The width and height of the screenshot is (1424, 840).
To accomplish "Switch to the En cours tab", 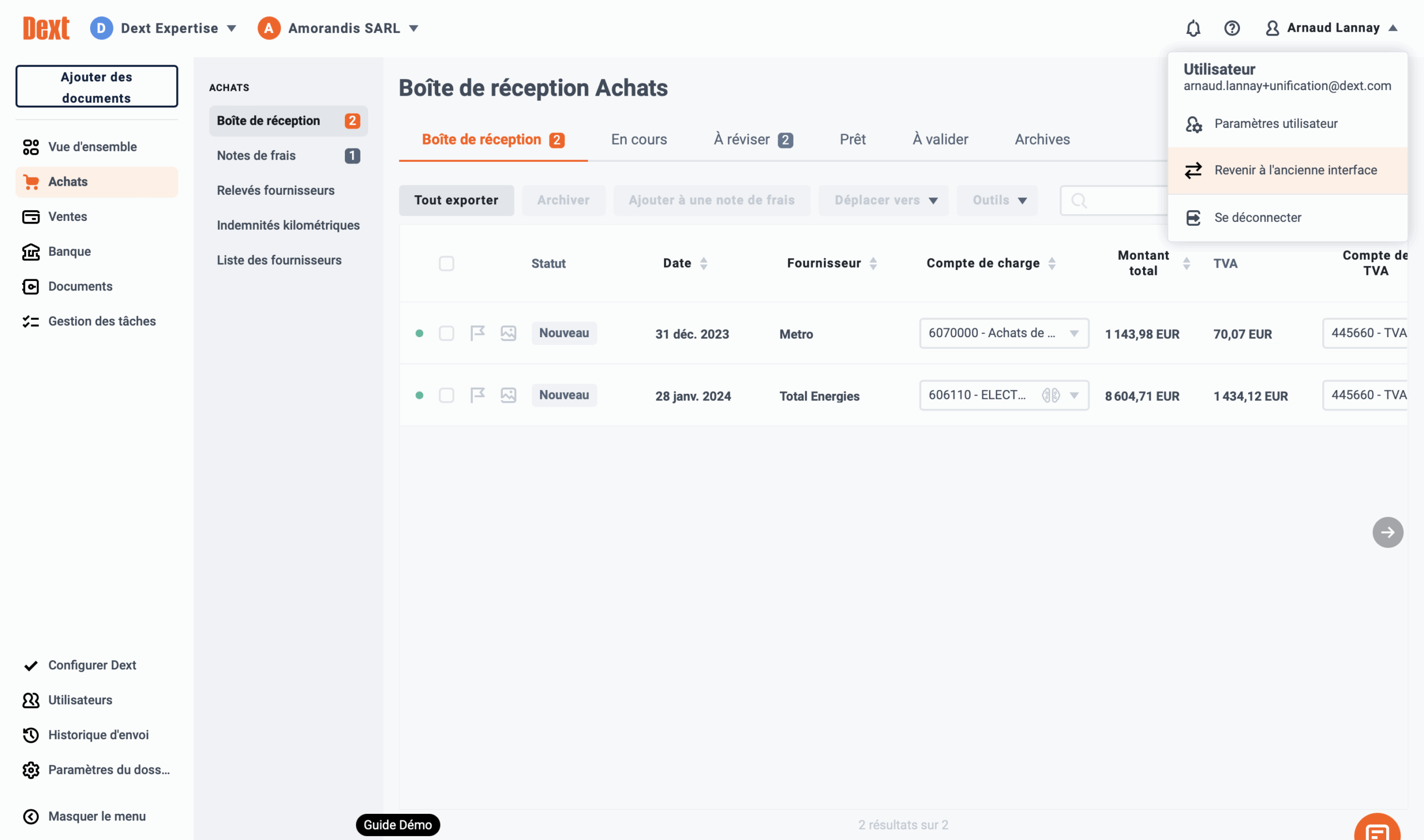I will [x=639, y=140].
